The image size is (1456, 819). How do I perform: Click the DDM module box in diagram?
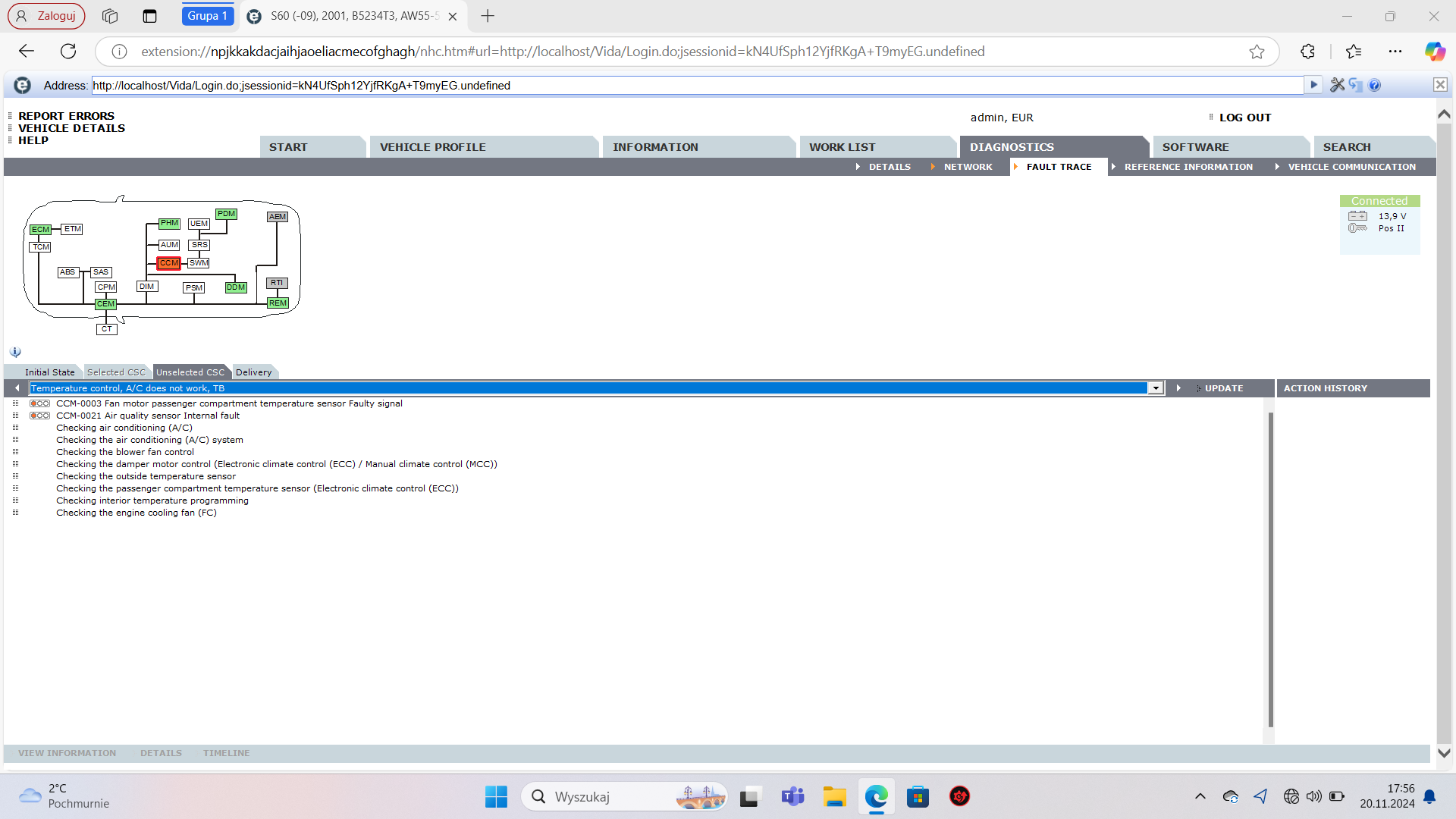[236, 287]
